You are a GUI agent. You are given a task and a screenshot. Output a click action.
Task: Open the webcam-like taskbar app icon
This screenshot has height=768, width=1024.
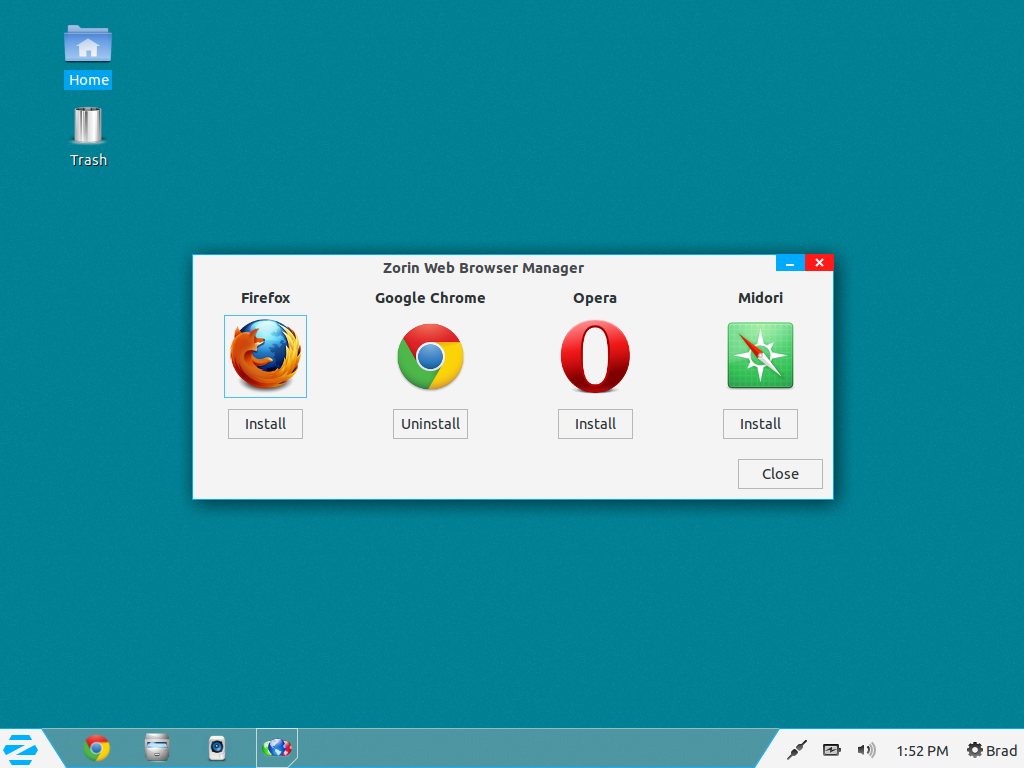217,748
